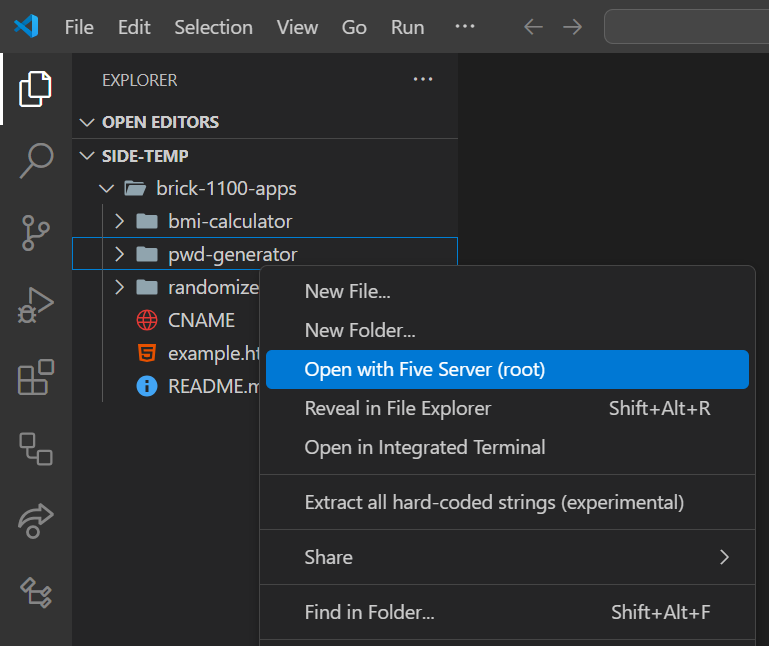The height and width of the screenshot is (646, 769).
Task: Choose New File... from context menu
Action: tap(507, 291)
